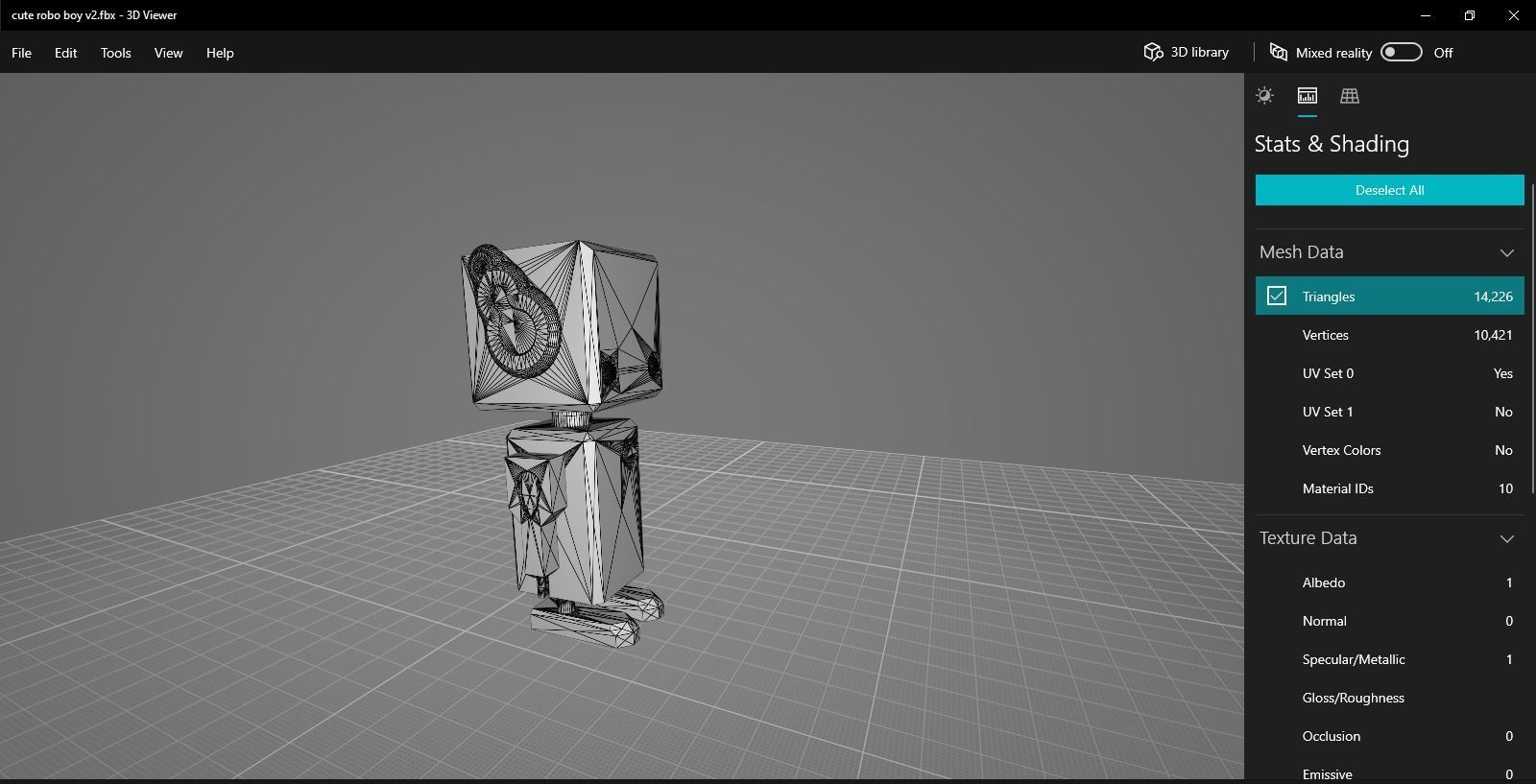Click the Mesh Data section heading

tap(1301, 252)
